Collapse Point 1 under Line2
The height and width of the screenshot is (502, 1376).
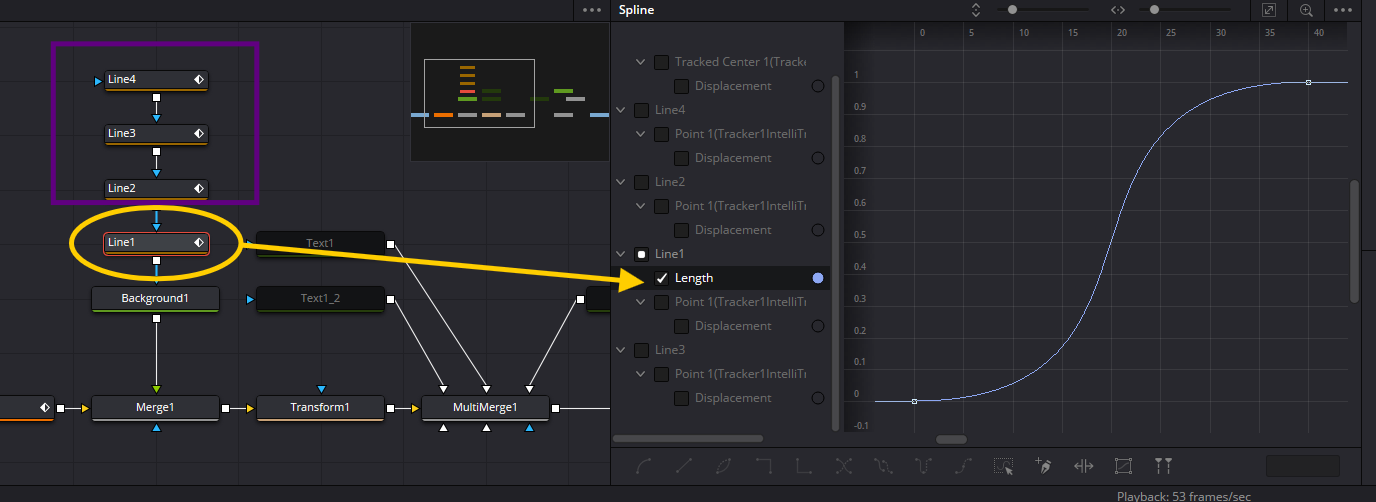click(x=641, y=206)
